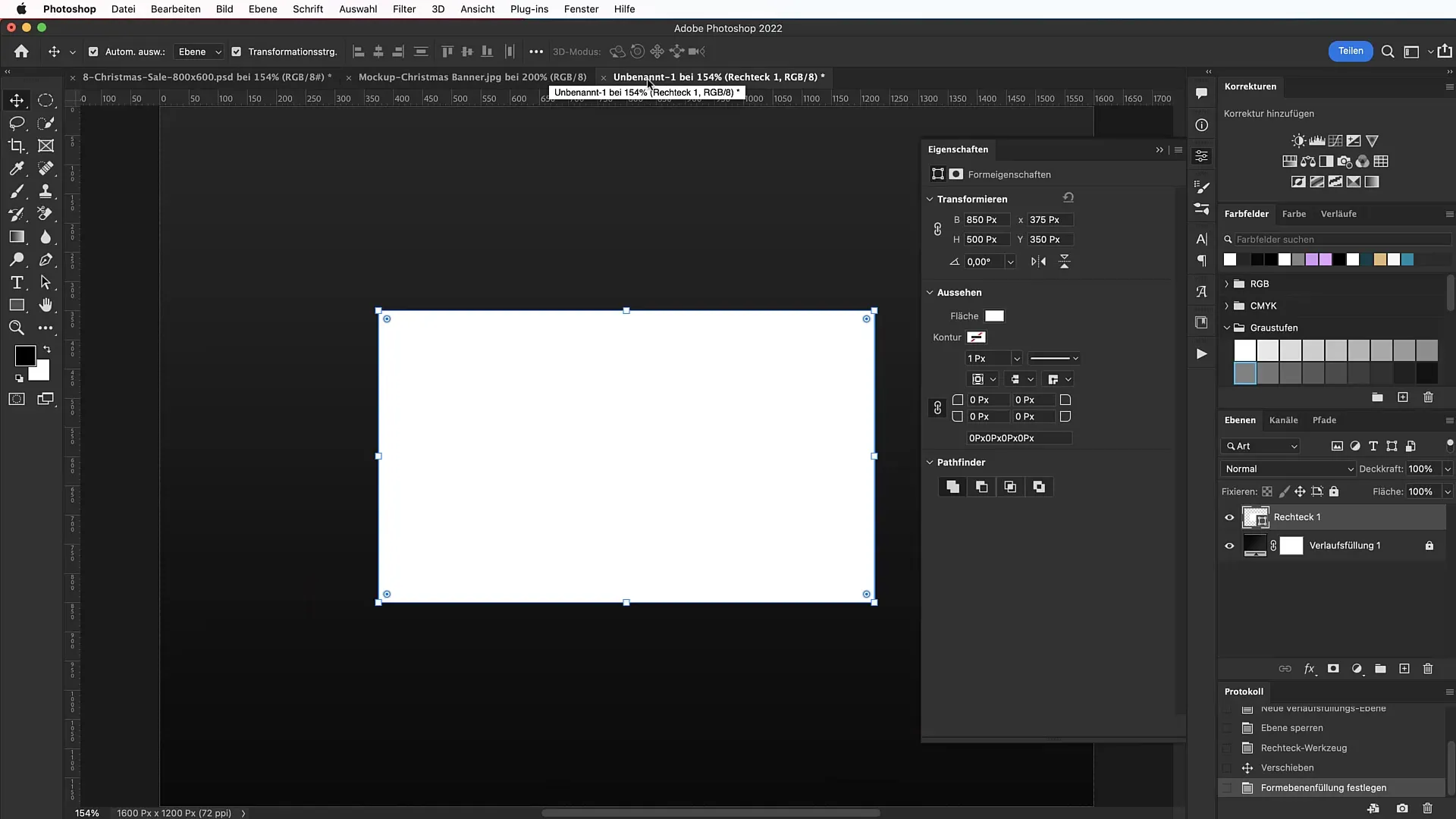Viewport: 1456px width, 819px height.
Task: Click the Pathfinder unite icon
Action: (952, 487)
